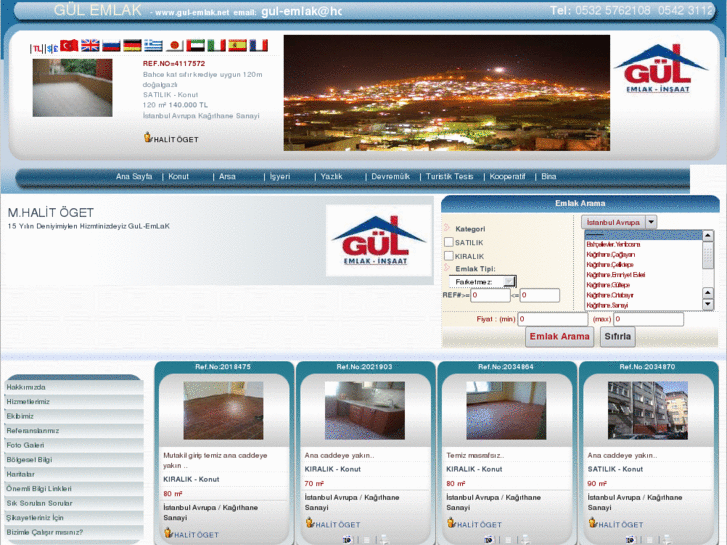The image size is (727, 545).
Task: Click the İstanbul Avrupa dropdown arrow
Action: [651, 222]
